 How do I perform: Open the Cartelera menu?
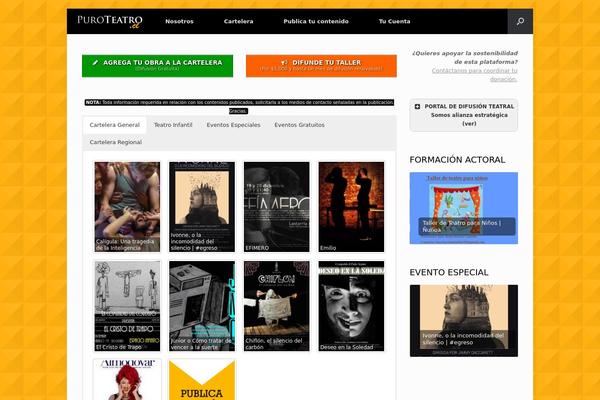click(x=238, y=21)
